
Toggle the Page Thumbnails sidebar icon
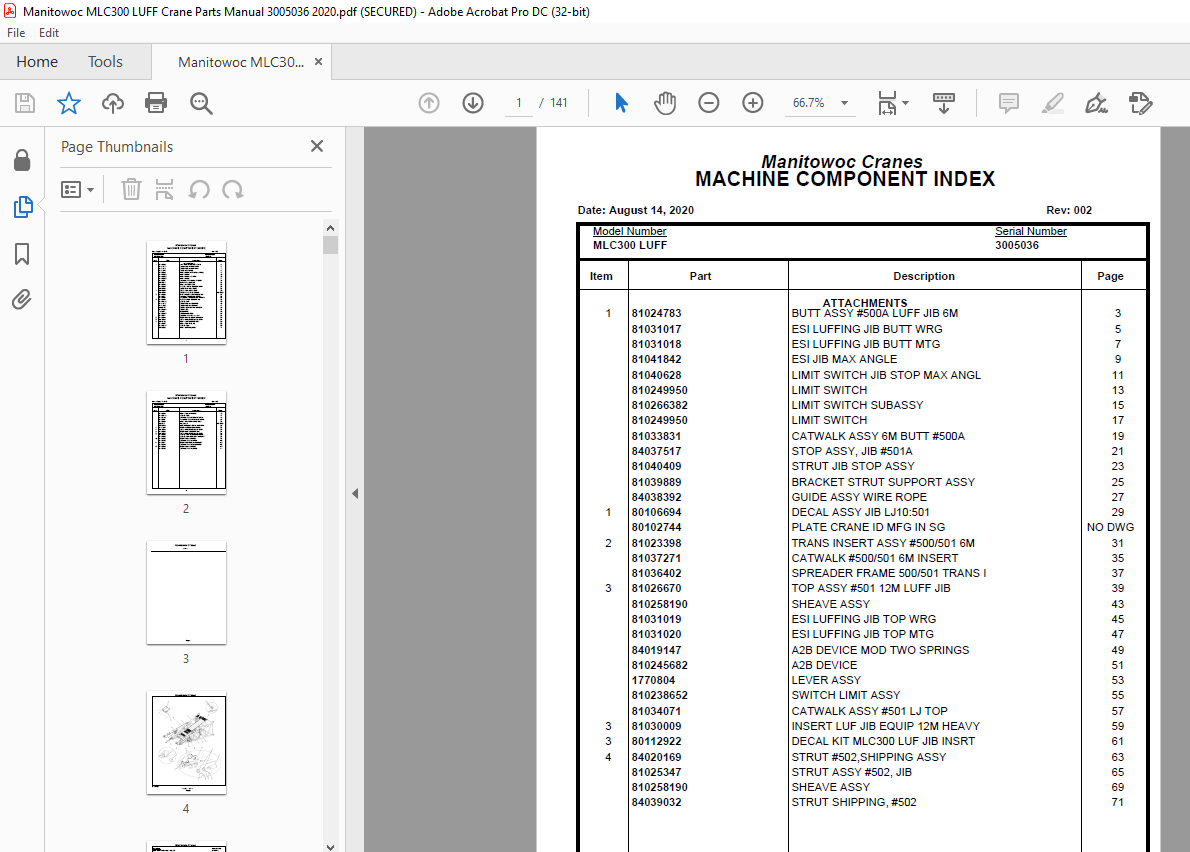(23, 206)
